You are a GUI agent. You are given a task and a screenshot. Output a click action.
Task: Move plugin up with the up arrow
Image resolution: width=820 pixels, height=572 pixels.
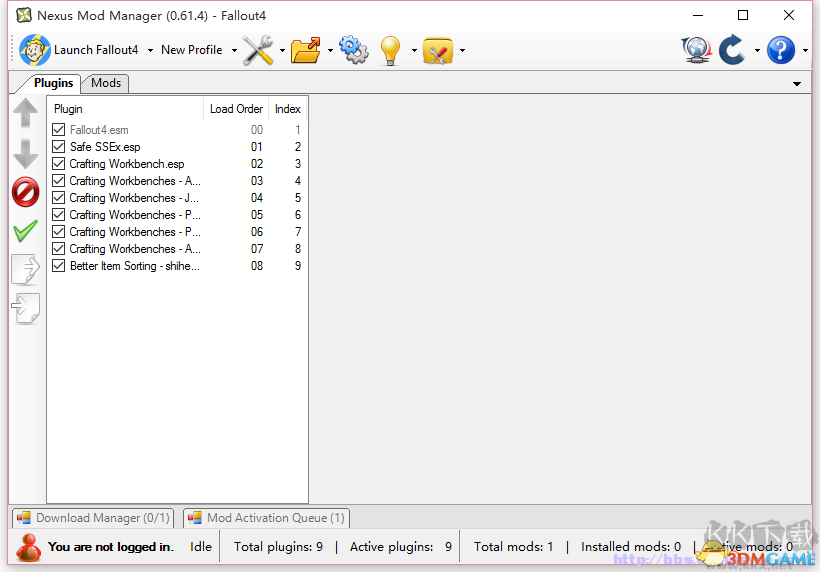pos(26,112)
